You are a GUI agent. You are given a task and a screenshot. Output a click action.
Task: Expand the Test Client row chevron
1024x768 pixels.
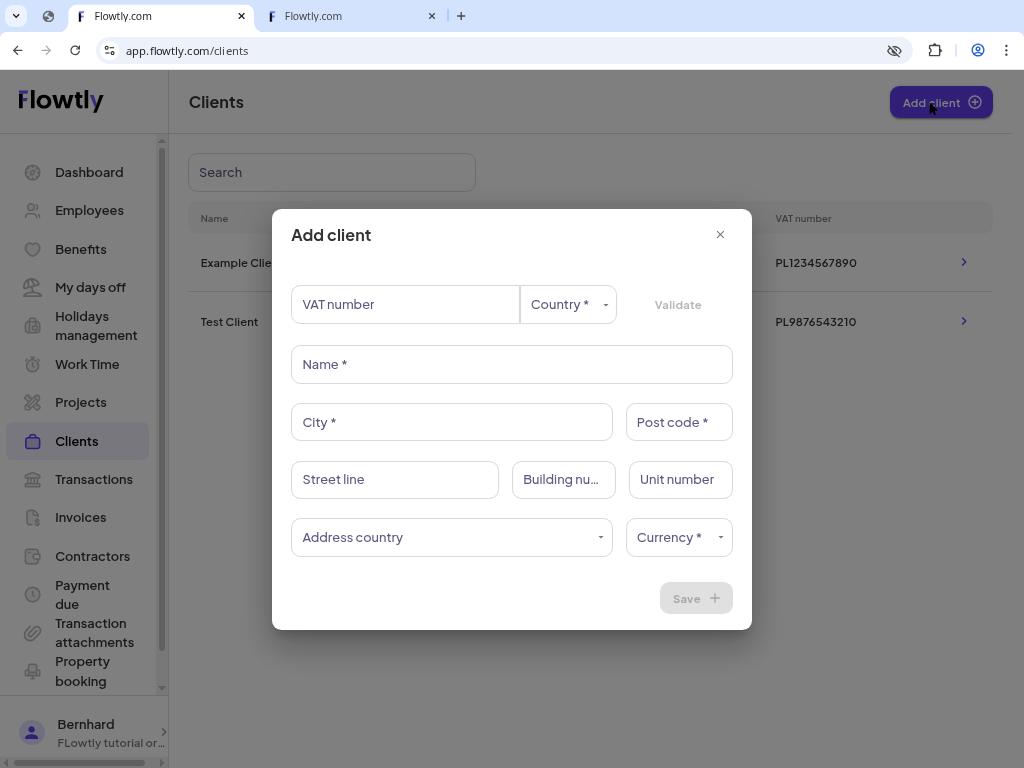[963, 321]
